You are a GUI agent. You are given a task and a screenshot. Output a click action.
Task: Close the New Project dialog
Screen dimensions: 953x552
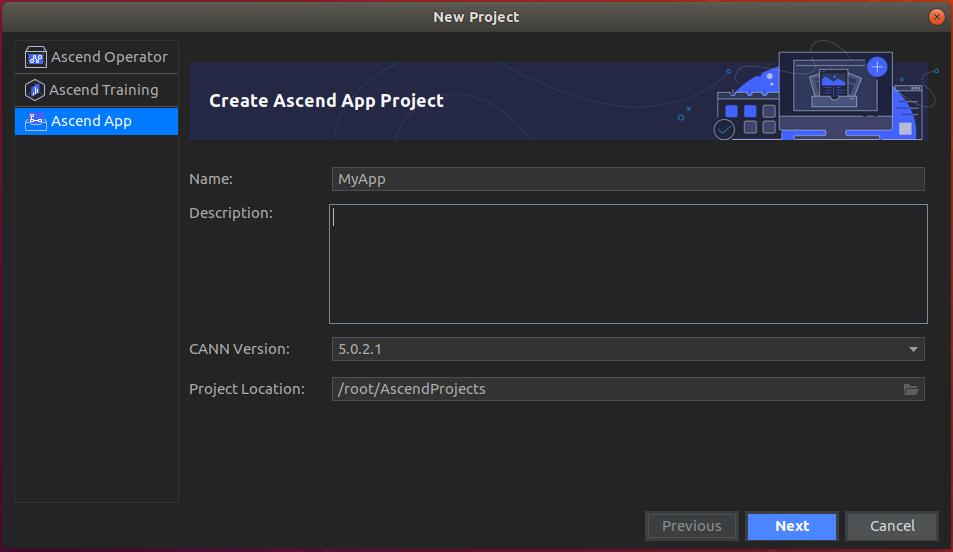(x=936, y=17)
